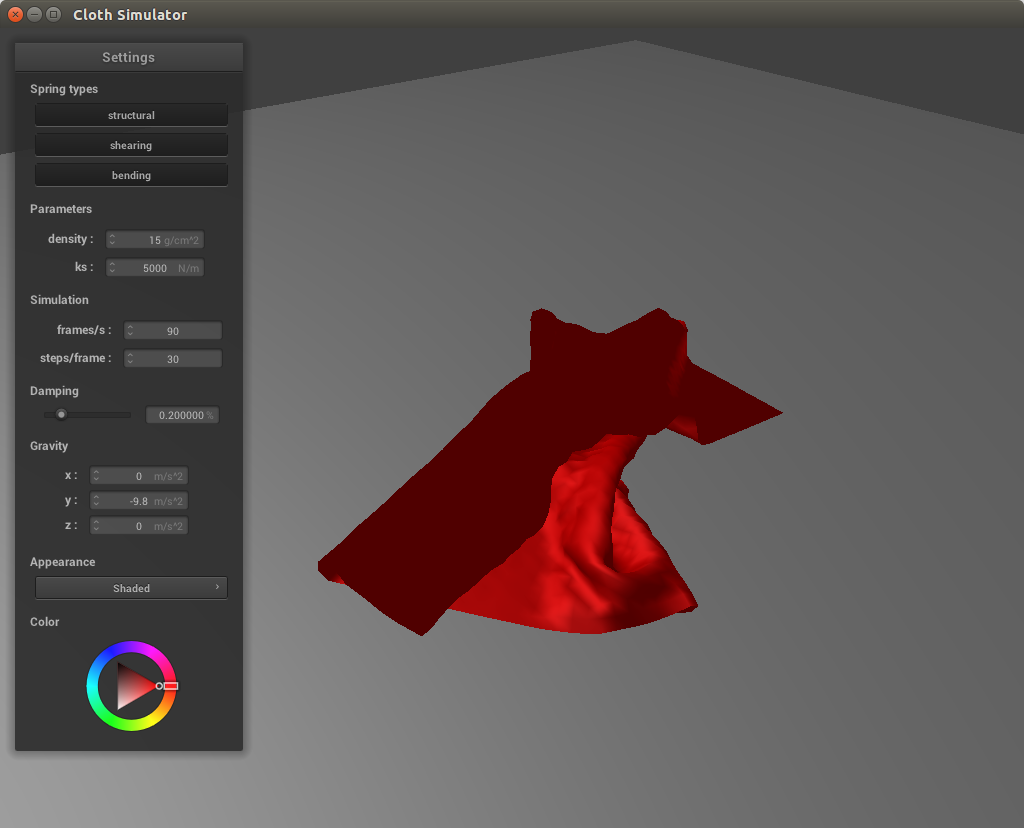Click the Settings panel header
Viewport: 1024px width, 828px height.
(129, 57)
